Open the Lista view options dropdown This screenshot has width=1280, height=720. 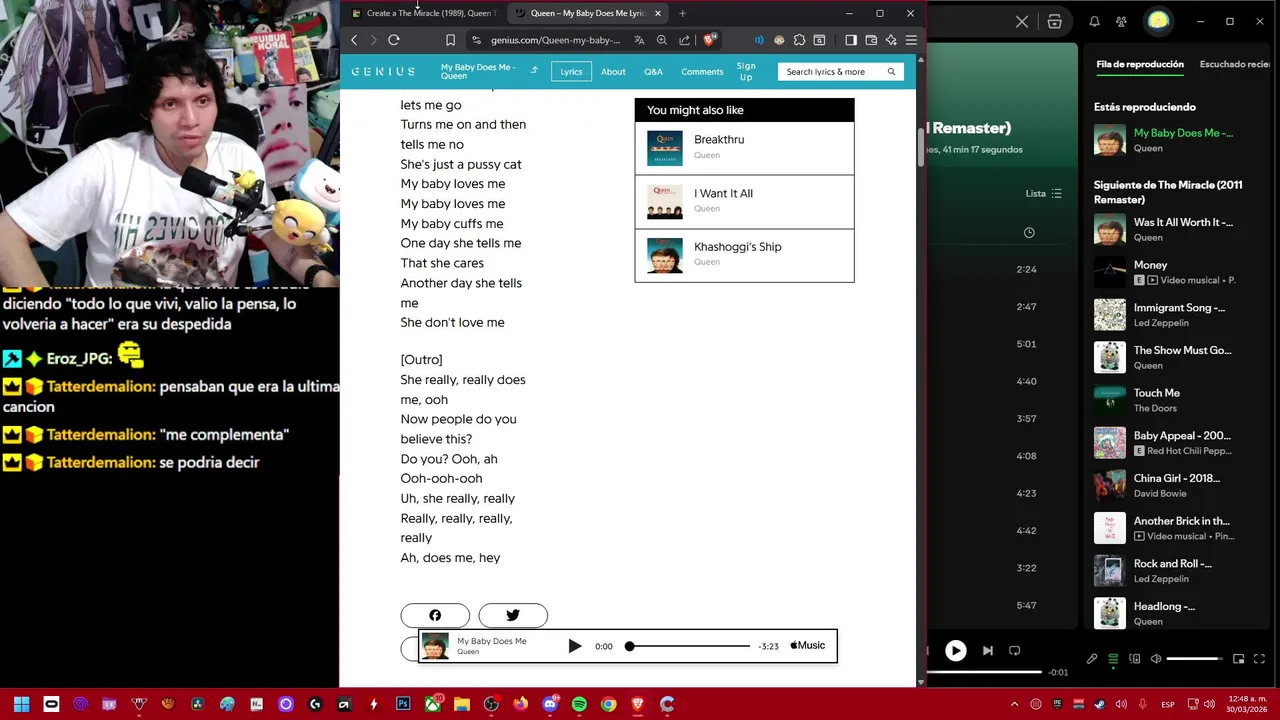(1043, 193)
